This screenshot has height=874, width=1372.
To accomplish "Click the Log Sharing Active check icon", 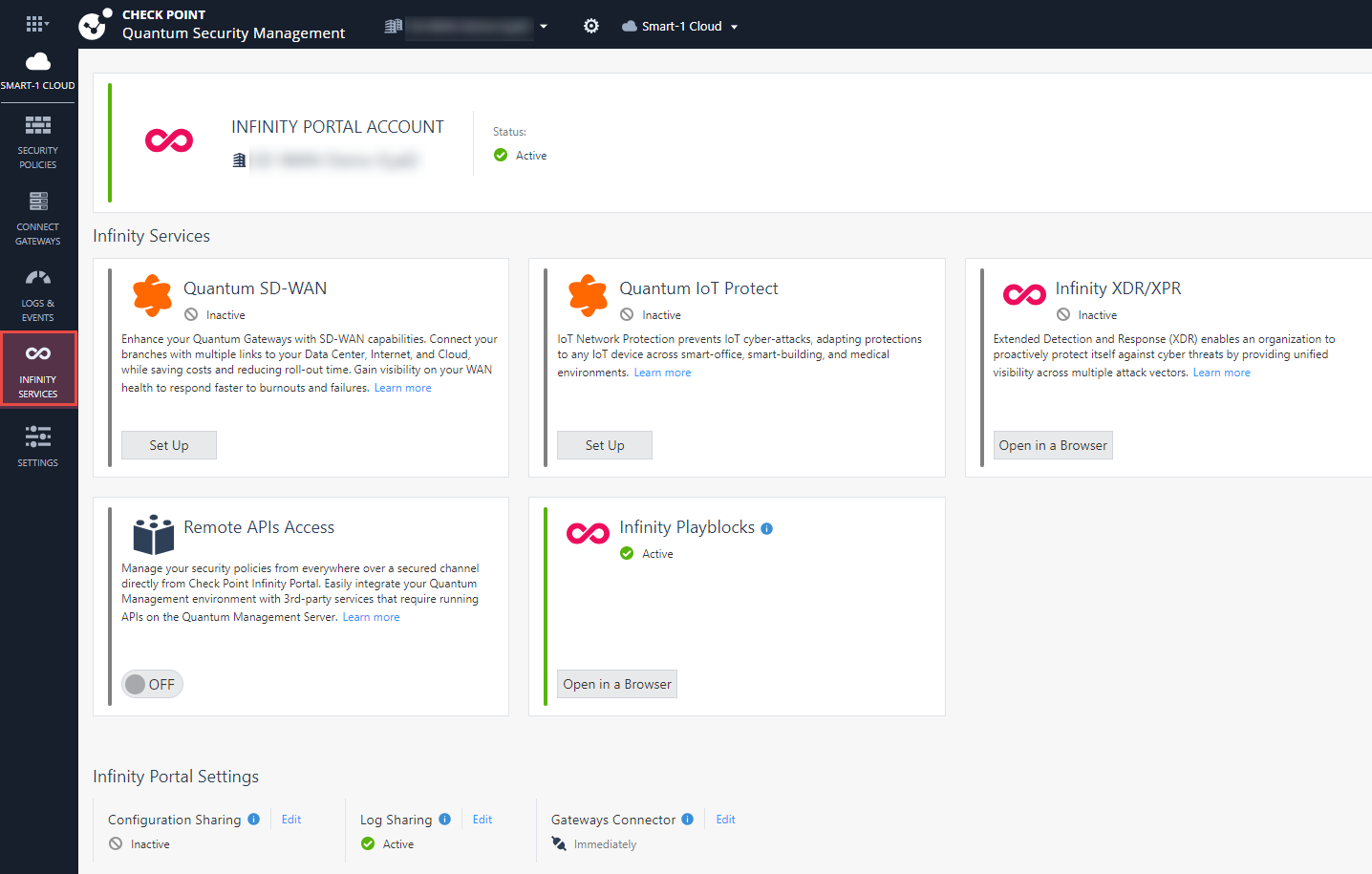I will click(368, 843).
